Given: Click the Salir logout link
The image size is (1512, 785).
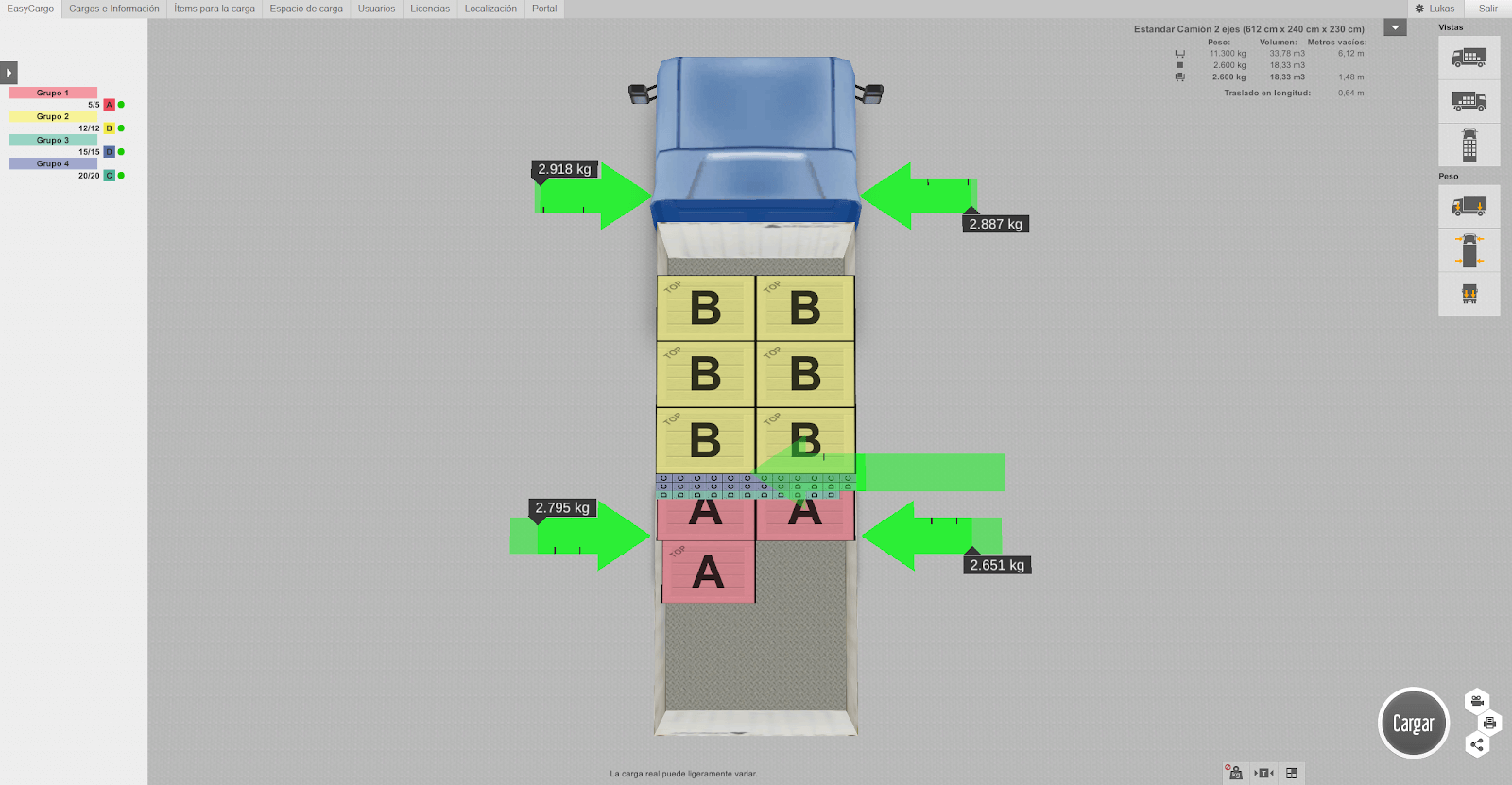Looking at the screenshot, I should [1487, 9].
